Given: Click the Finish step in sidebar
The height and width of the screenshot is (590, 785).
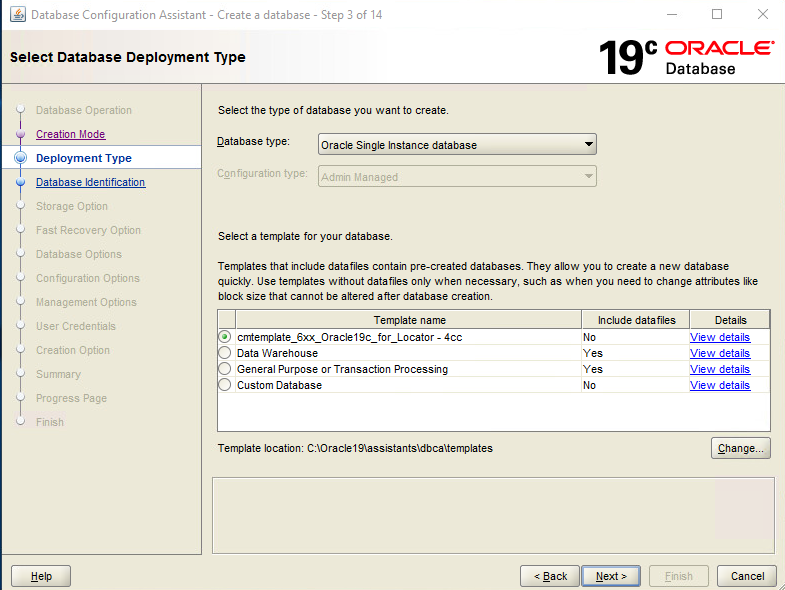Looking at the screenshot, I should click(x=50, y=423).
